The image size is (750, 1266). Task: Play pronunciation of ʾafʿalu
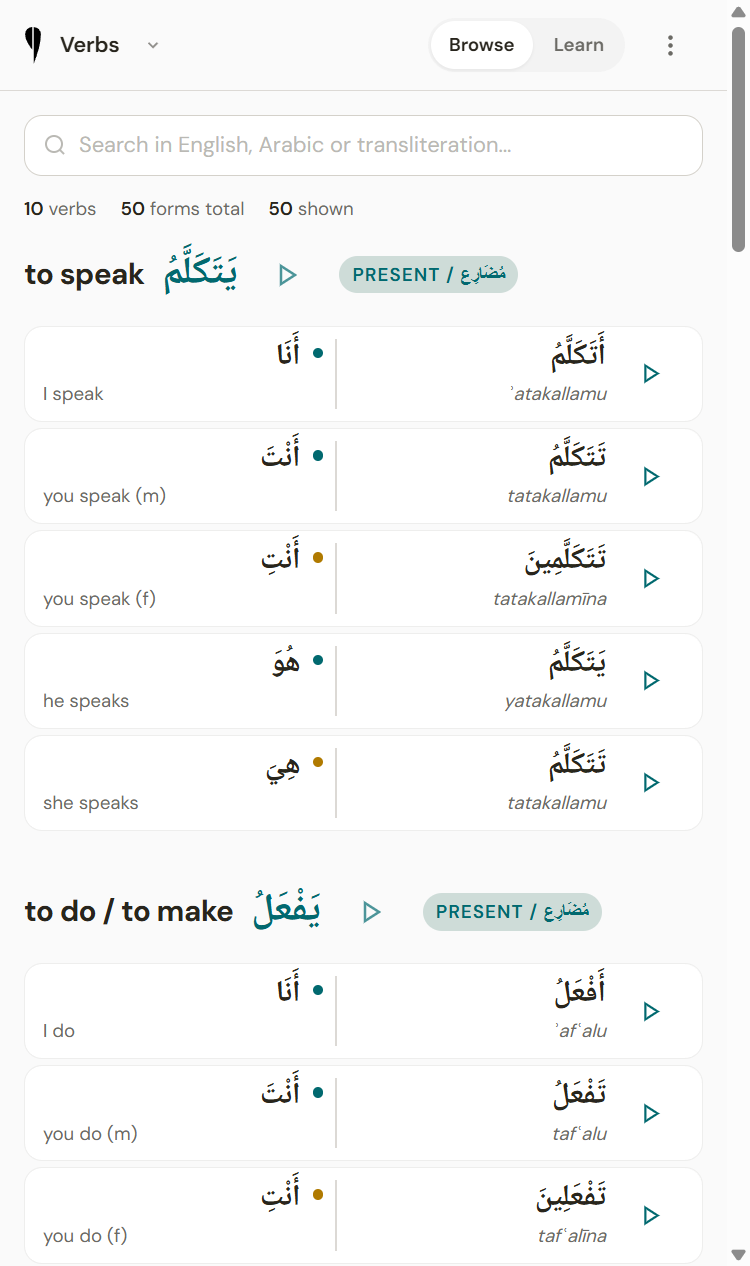[x=651, y=1011]
